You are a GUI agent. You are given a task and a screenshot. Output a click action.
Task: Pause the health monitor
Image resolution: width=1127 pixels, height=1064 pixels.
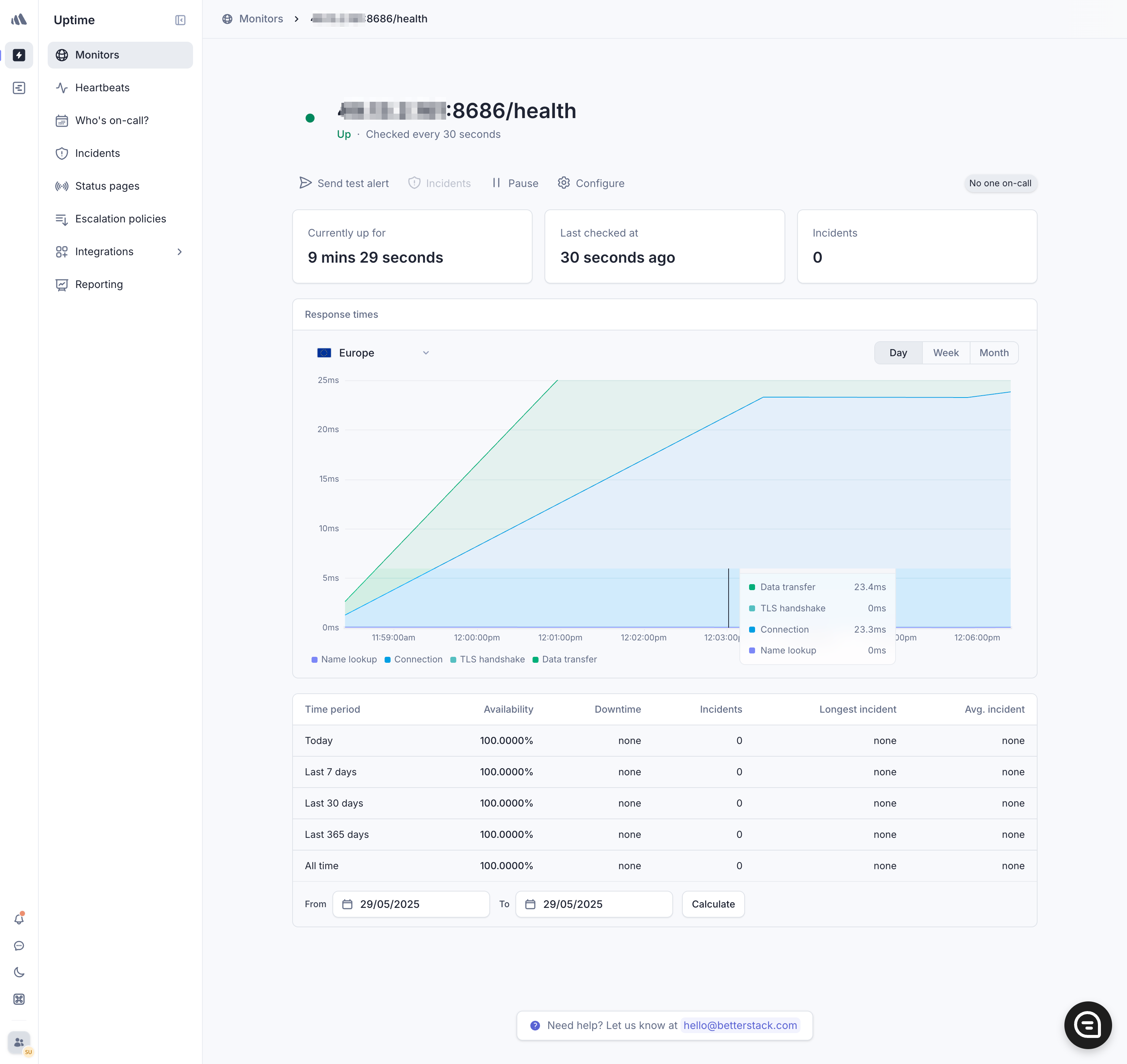click(x=514, y=183)
